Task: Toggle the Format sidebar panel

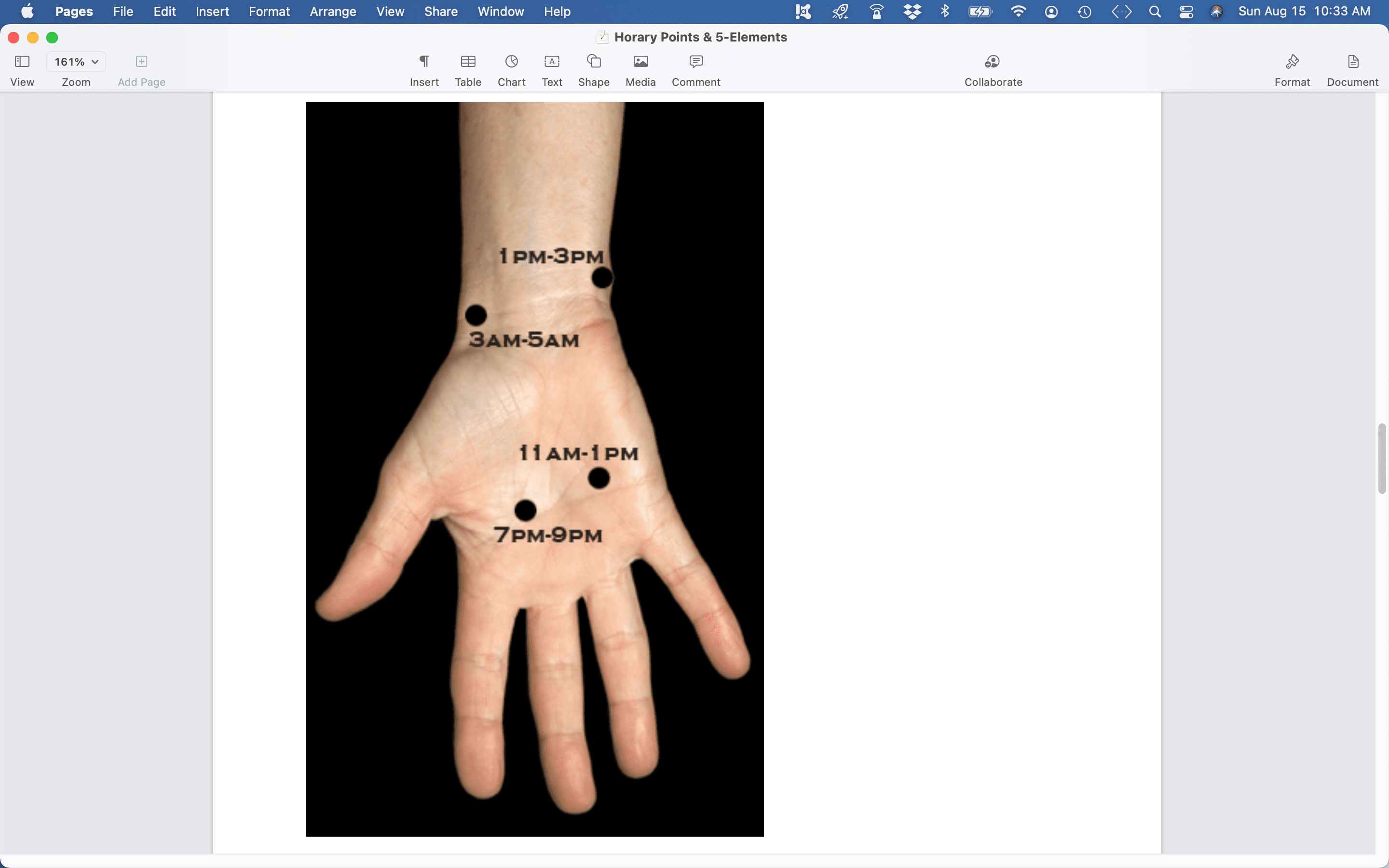Action: [1292, 61]
